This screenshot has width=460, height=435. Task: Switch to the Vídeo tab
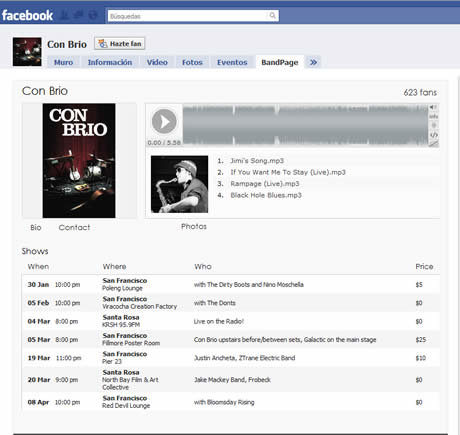point(157,62)
